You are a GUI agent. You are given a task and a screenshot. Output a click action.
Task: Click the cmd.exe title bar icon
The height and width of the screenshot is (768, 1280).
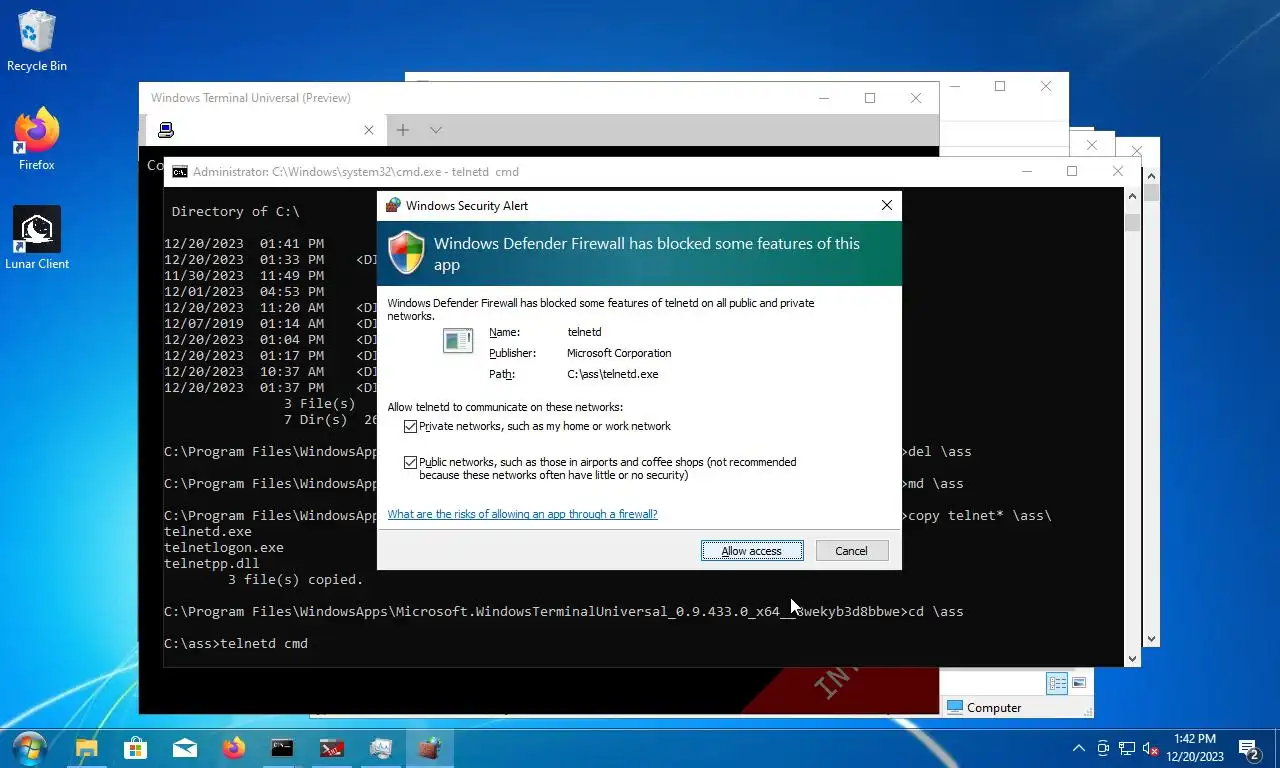point(179,172)
